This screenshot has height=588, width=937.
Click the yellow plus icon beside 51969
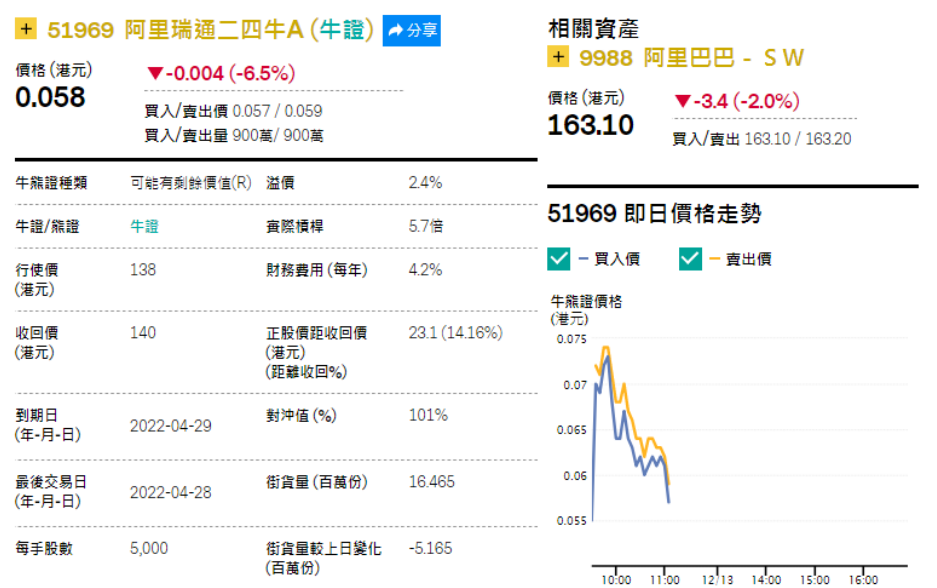(x=26, y=30)
